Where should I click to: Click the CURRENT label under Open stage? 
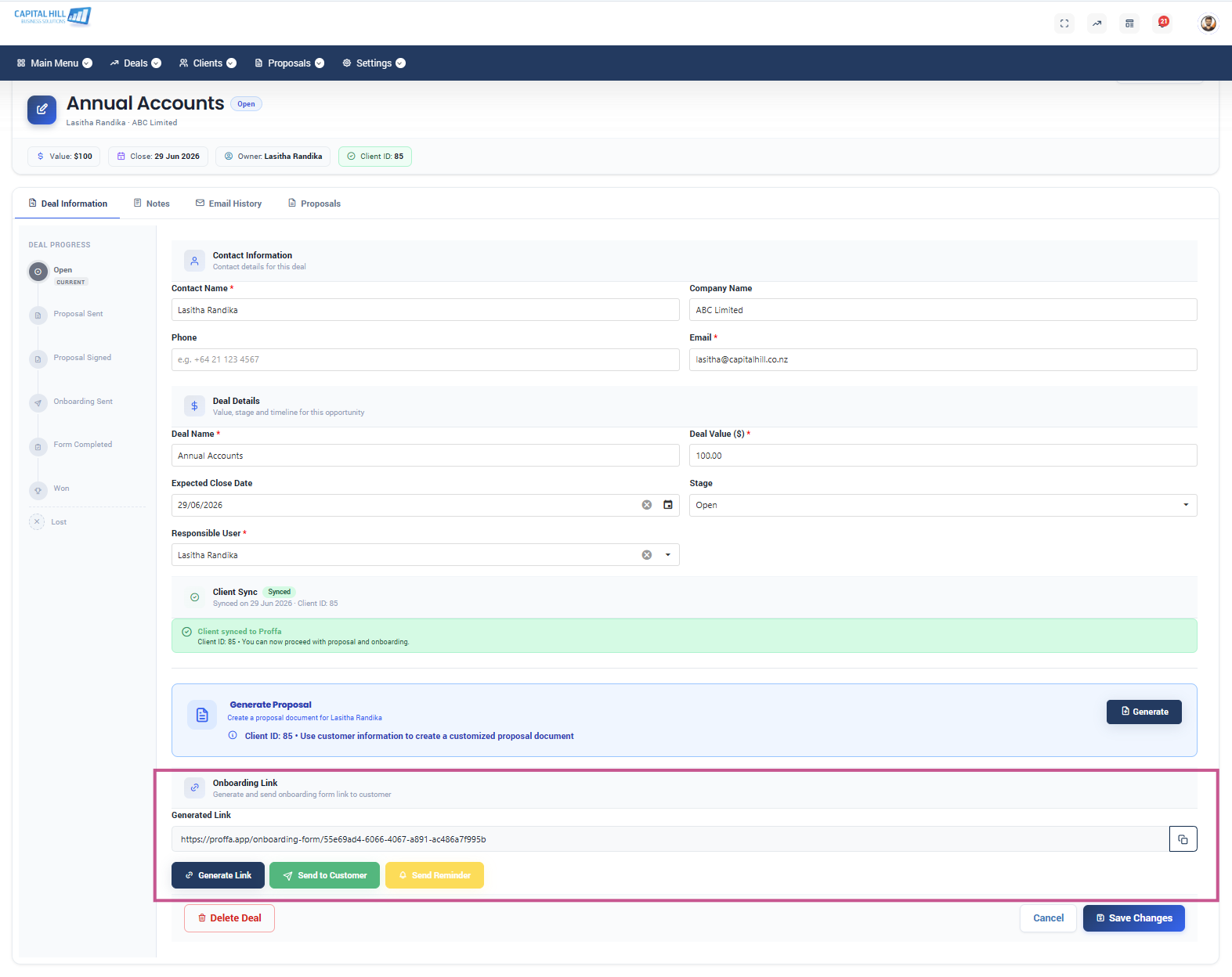click(x=70, y=282)
